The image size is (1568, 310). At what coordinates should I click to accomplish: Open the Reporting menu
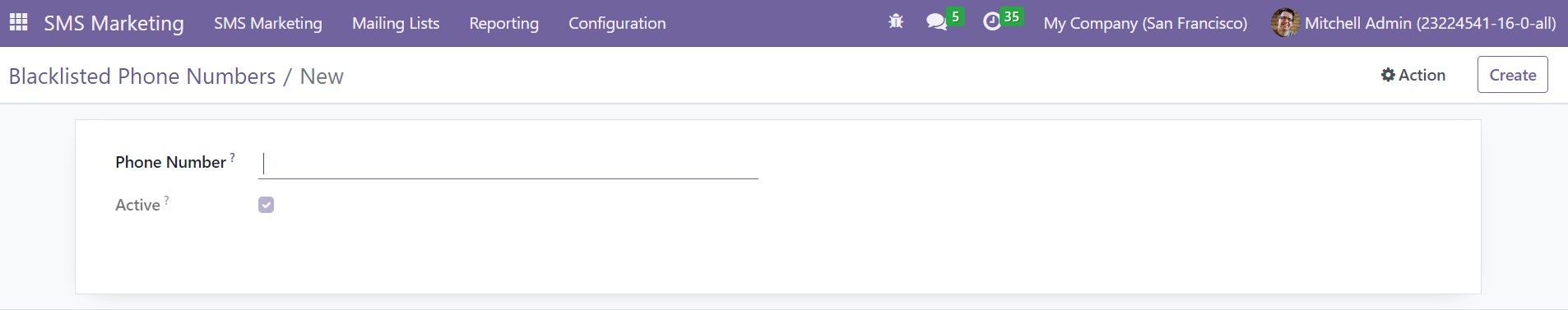503,23
